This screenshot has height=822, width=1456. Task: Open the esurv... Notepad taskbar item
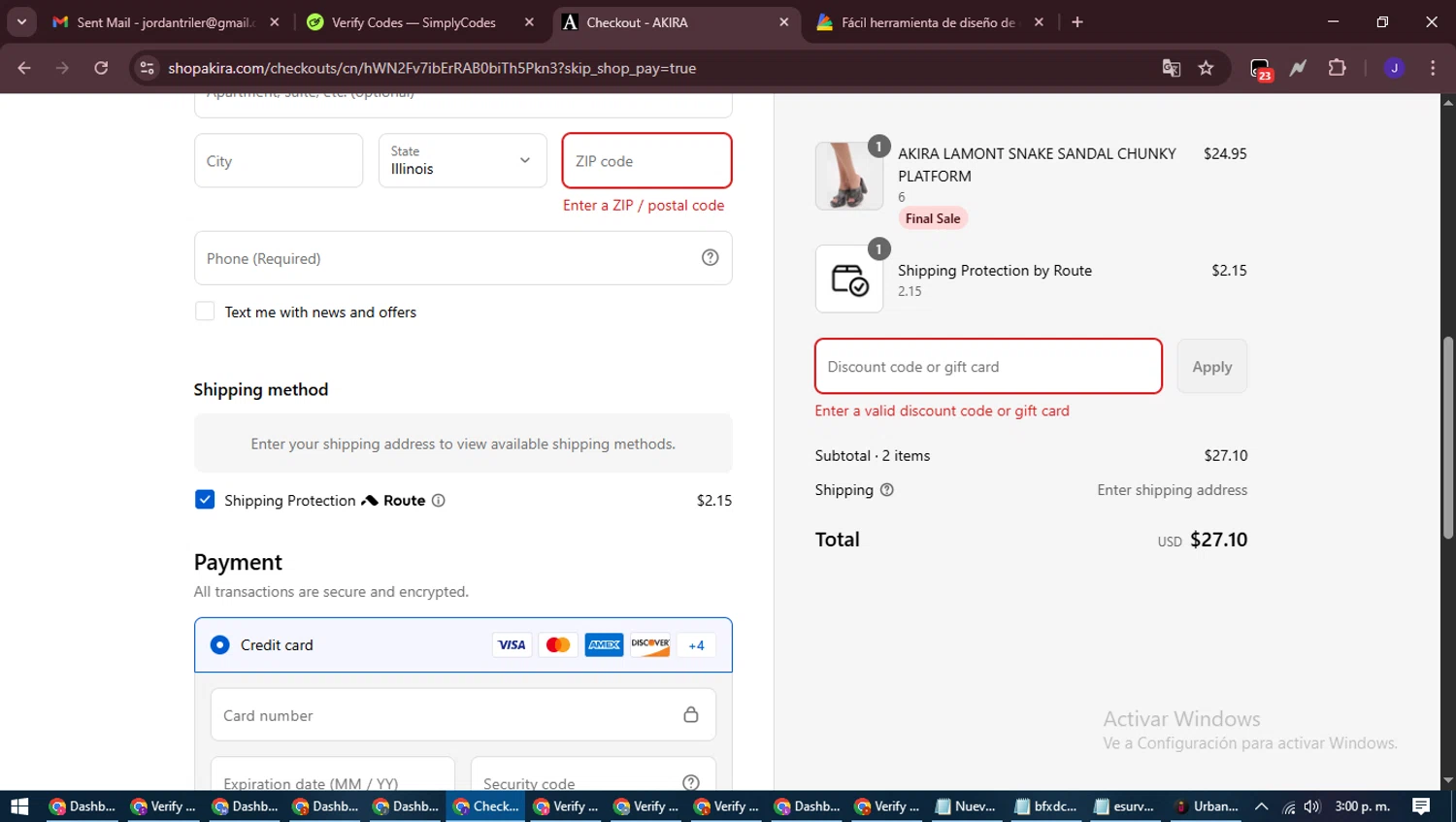point(1126,806)
